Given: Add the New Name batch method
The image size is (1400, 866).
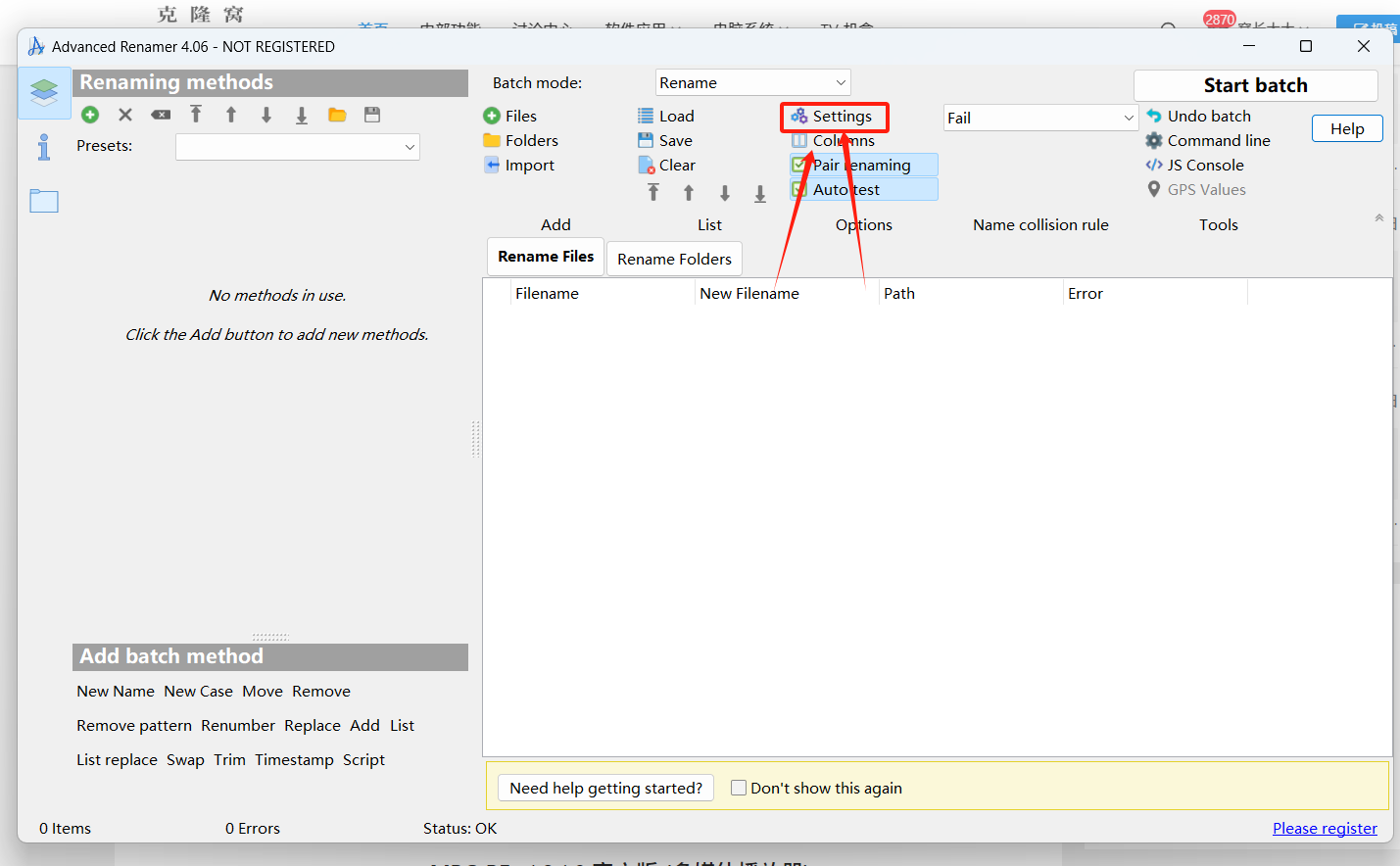Looking at the screenshot, I should point(116,691).
